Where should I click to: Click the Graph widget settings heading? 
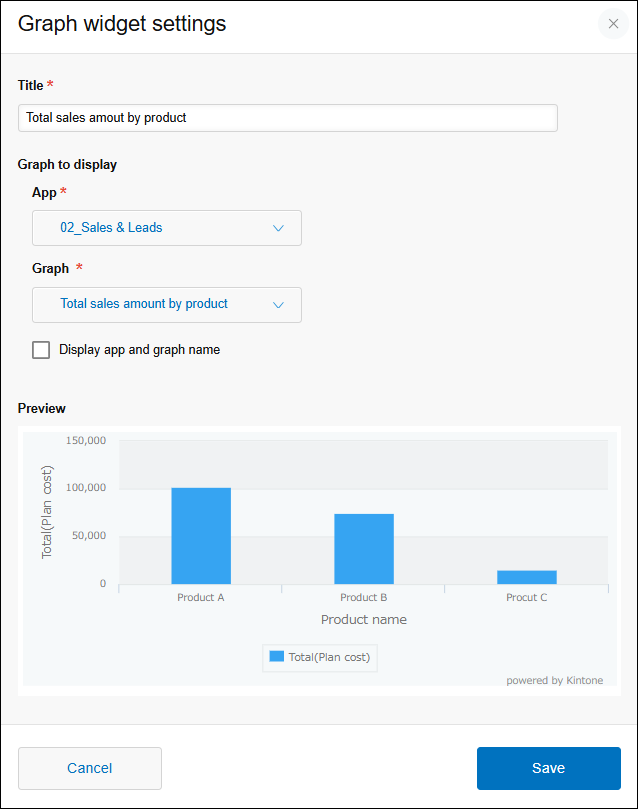(122, 24)
